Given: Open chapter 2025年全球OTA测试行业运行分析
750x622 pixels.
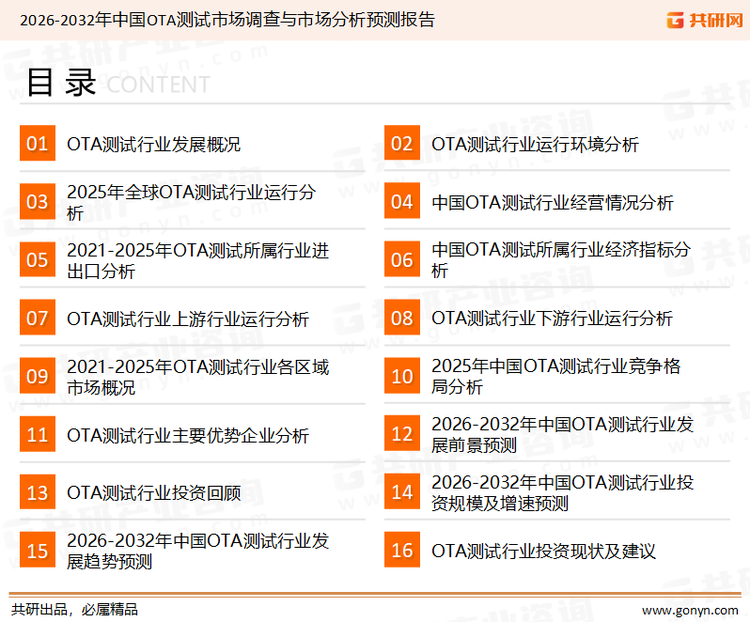Looking at the screenshot, I should 191,202.
